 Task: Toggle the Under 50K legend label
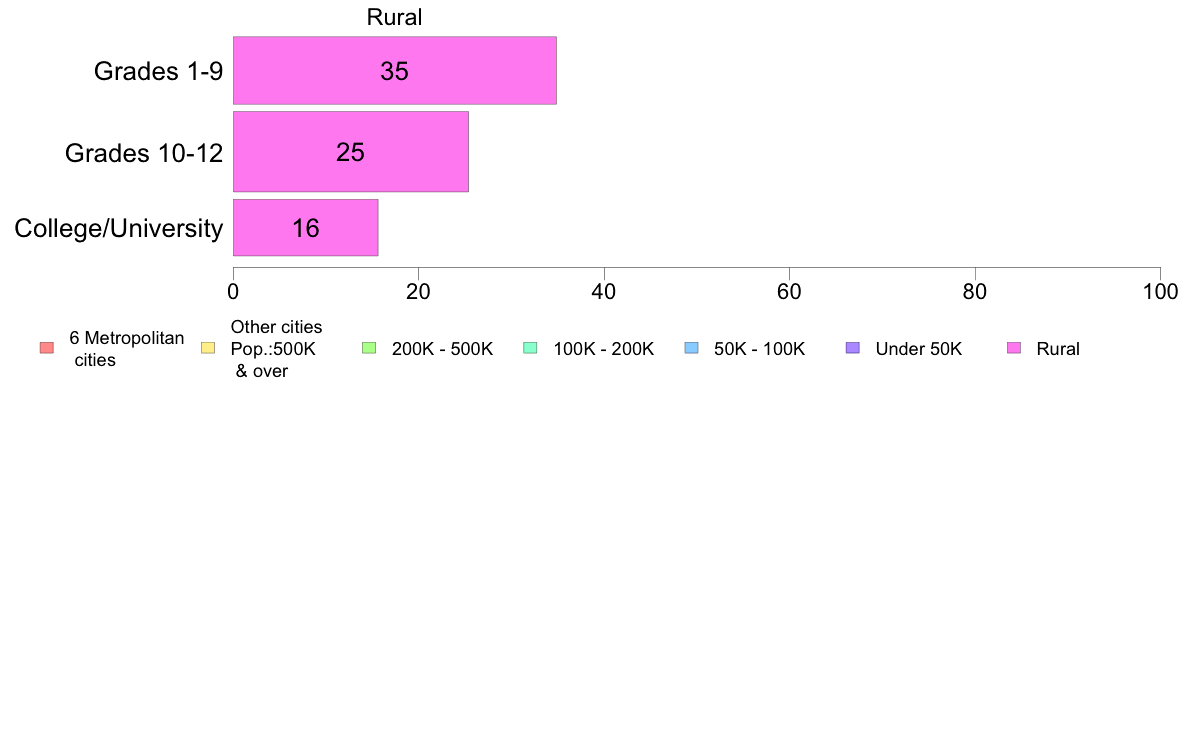pos(918,349)
